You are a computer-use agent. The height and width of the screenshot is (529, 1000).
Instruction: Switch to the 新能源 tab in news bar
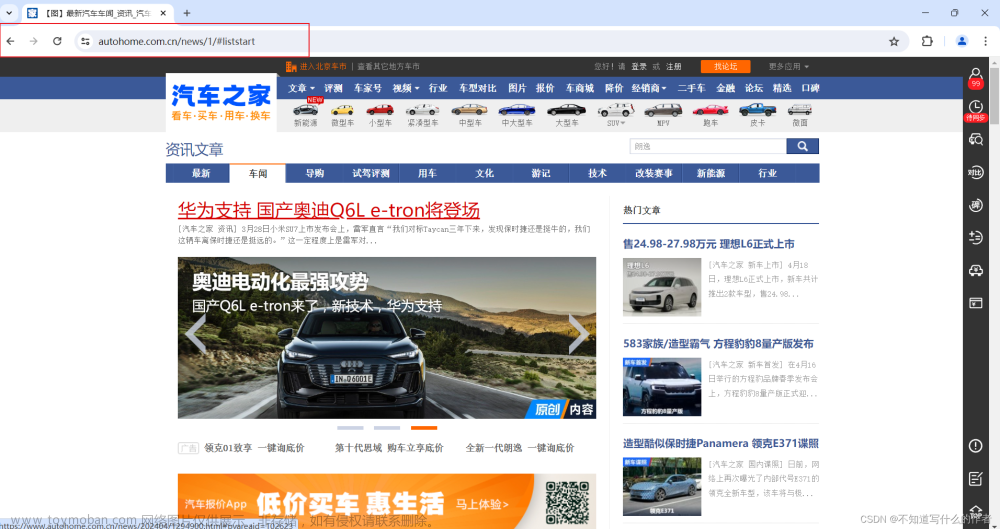click(x=710, y=174)
